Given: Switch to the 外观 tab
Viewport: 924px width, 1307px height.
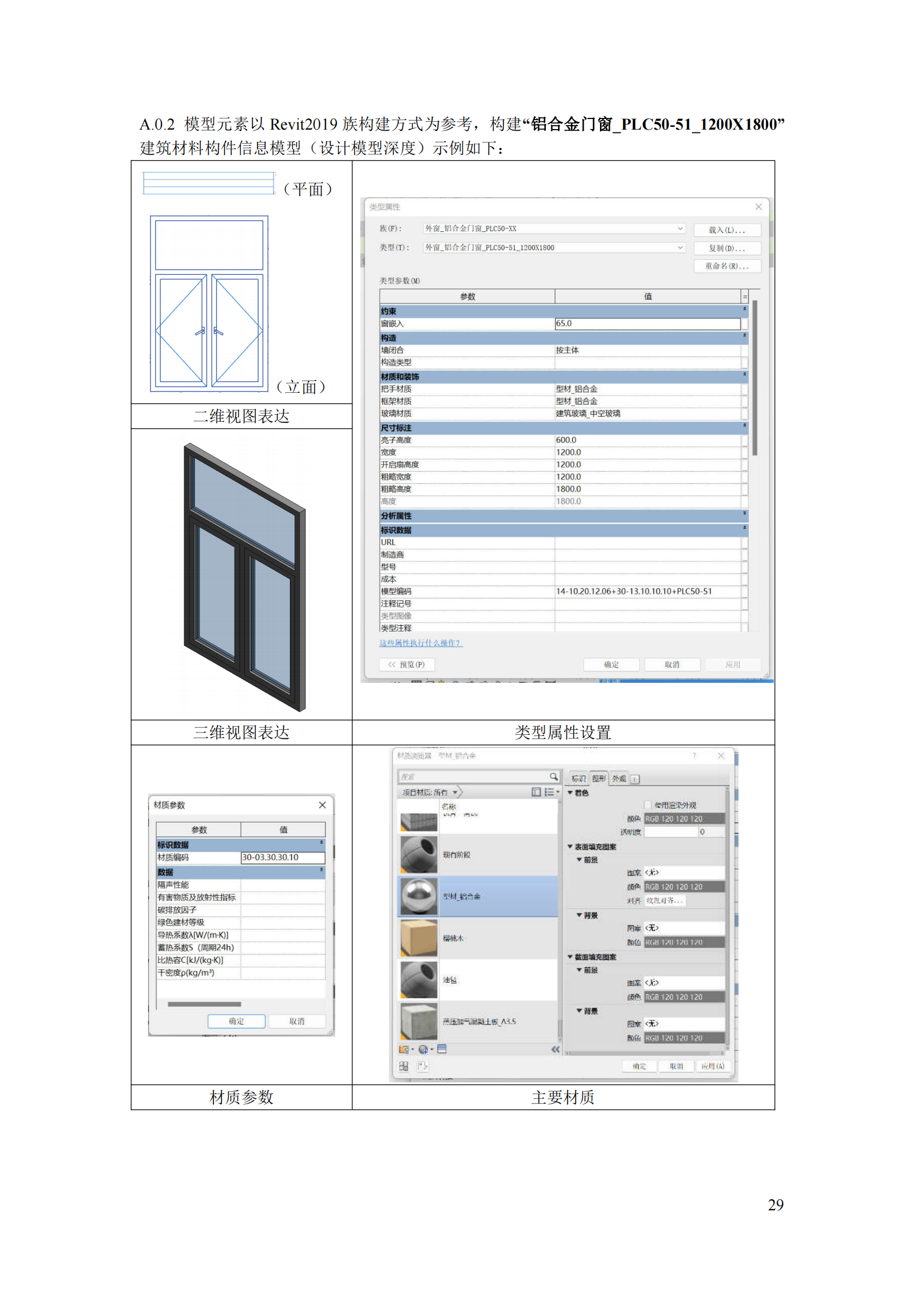Looking at the screenshot, I should pyautogui.click(x=619, y=778).
